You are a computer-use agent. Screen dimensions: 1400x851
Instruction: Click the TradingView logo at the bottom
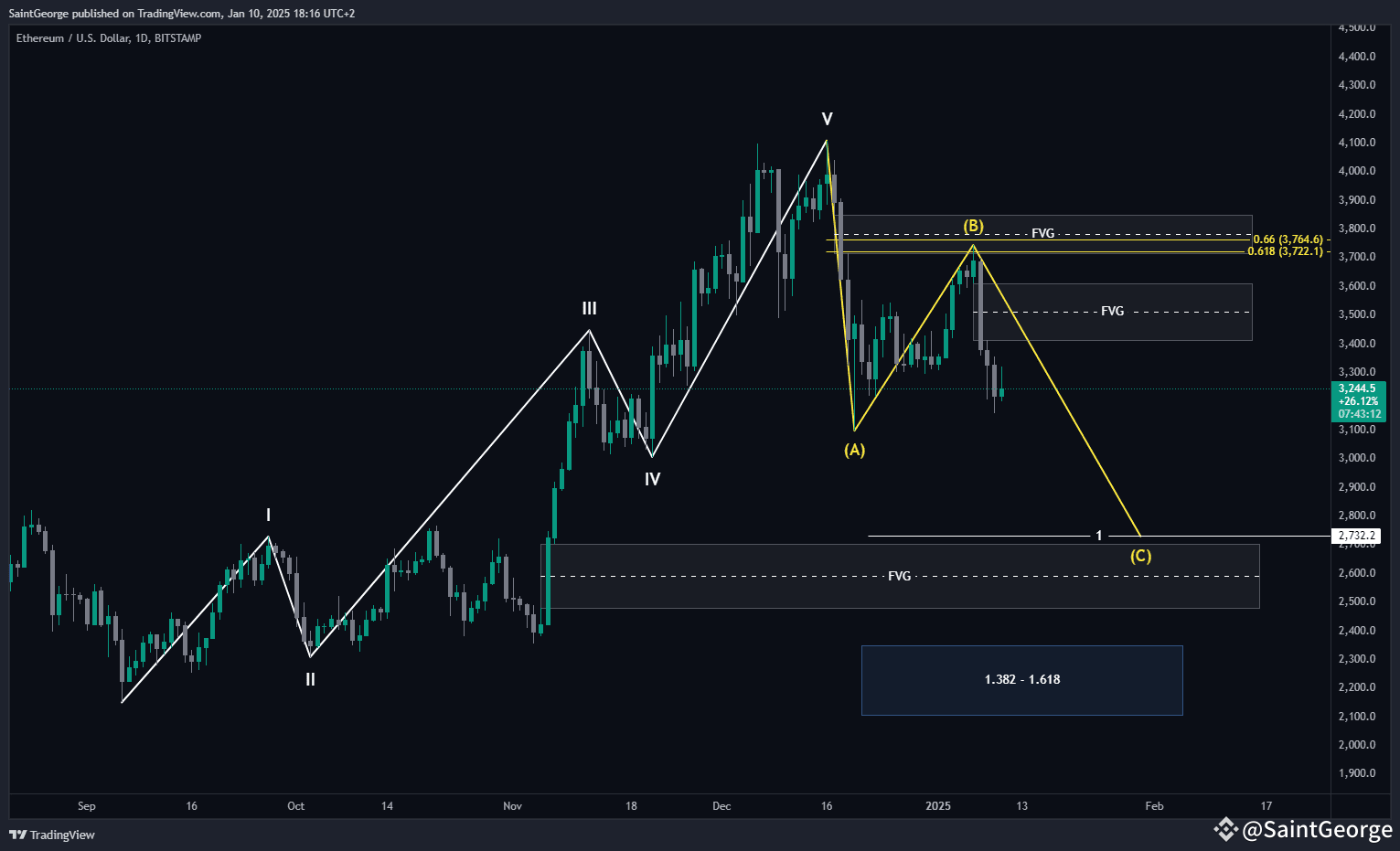52,835
